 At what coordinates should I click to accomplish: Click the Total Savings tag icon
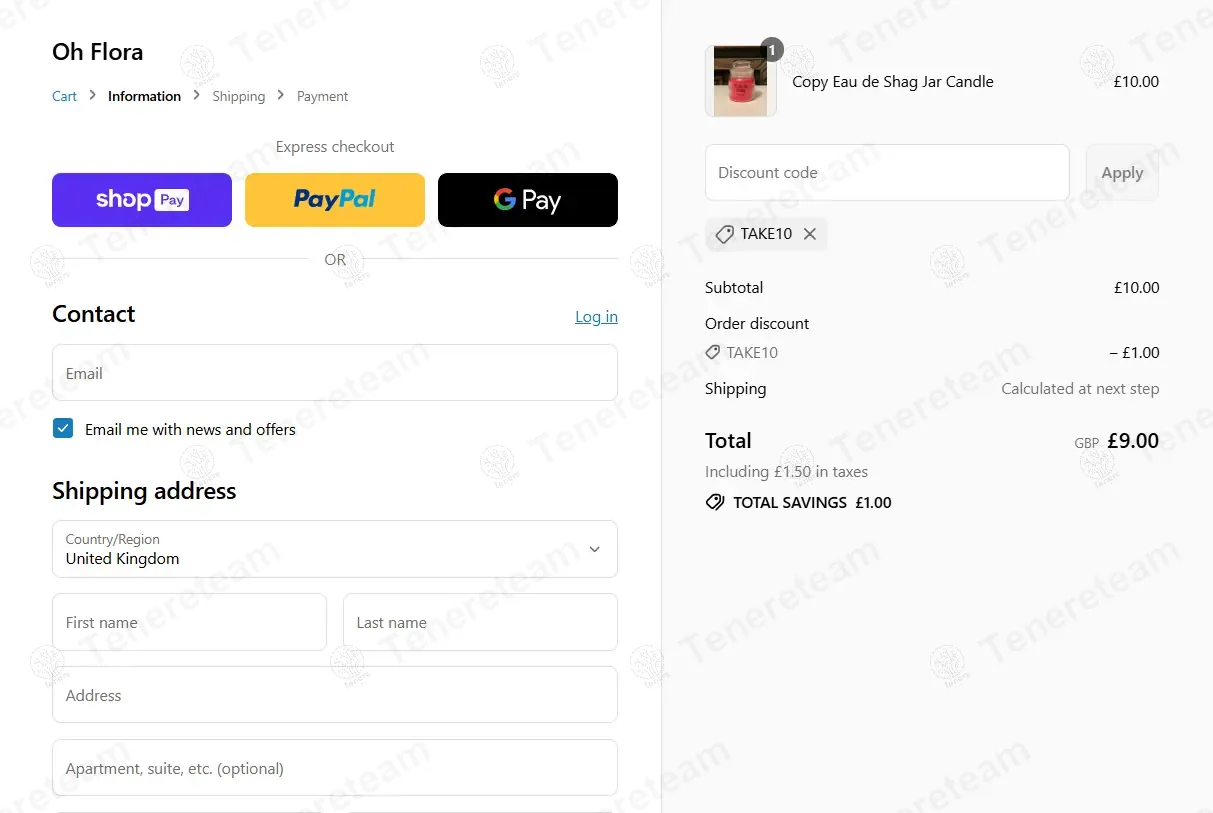point(715,502)
